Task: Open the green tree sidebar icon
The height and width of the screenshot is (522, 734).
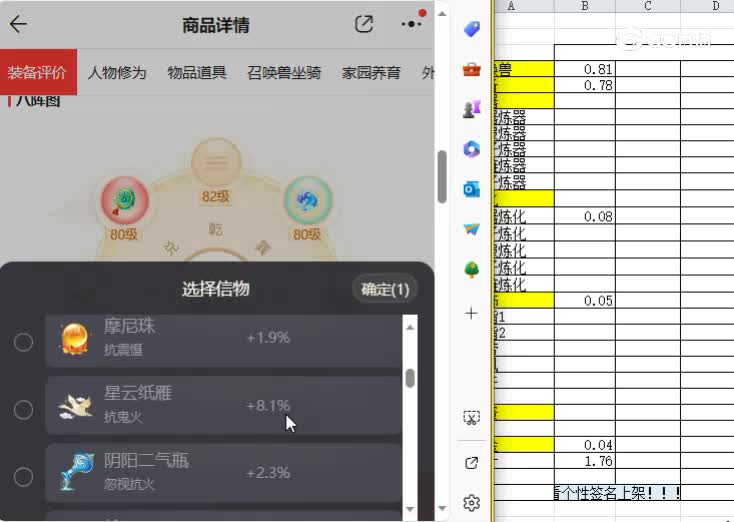Action: tap(472, 270)
